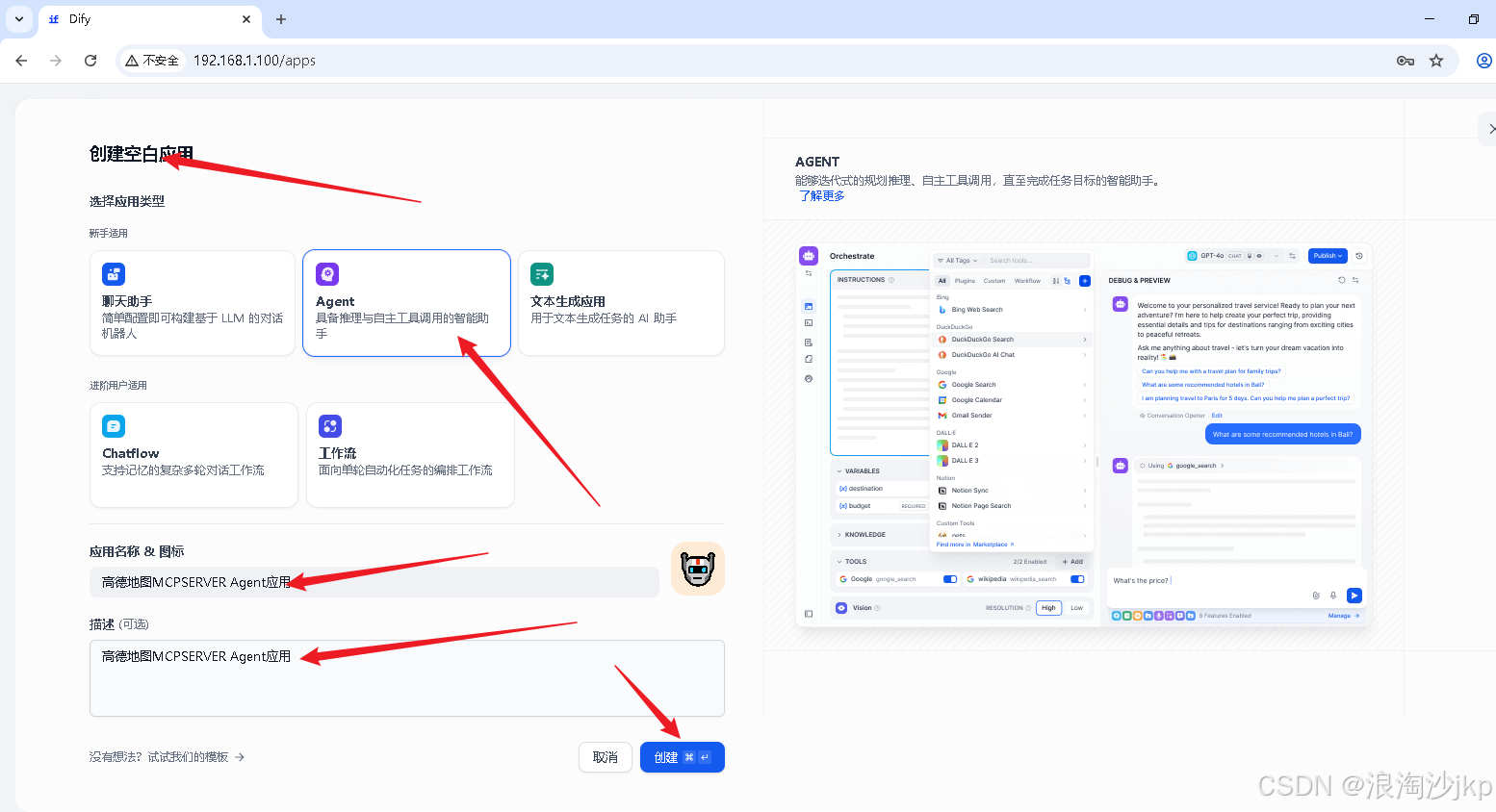Edit the 描述 description text area

pos(407,678)
